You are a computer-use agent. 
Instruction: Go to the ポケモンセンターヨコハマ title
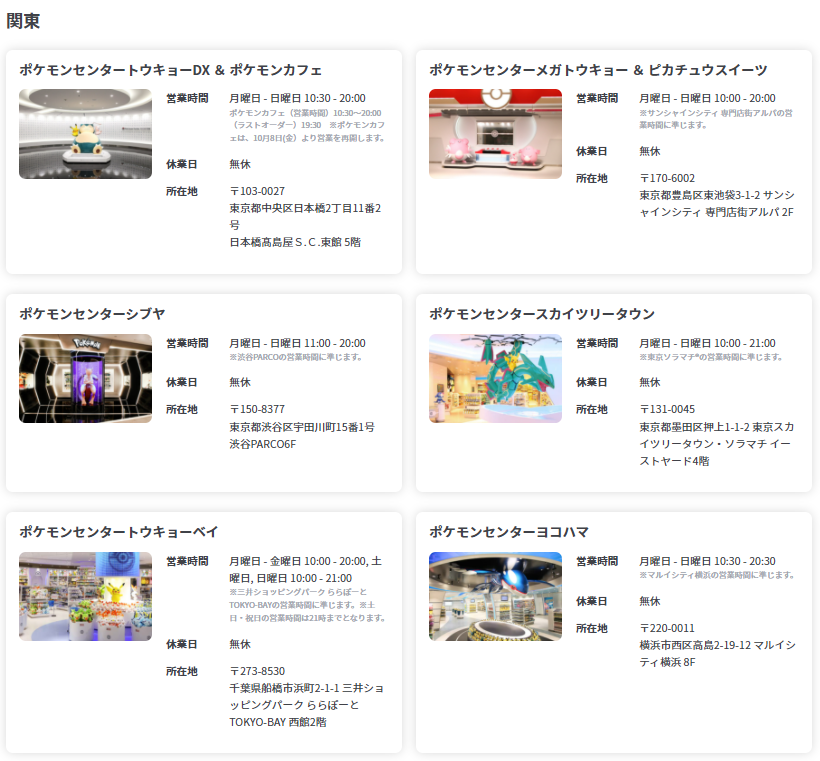509,532
